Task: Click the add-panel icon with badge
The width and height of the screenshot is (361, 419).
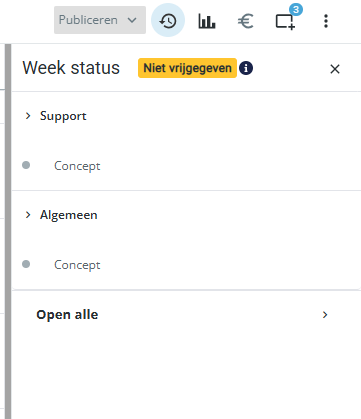Action: coord(285,22)
